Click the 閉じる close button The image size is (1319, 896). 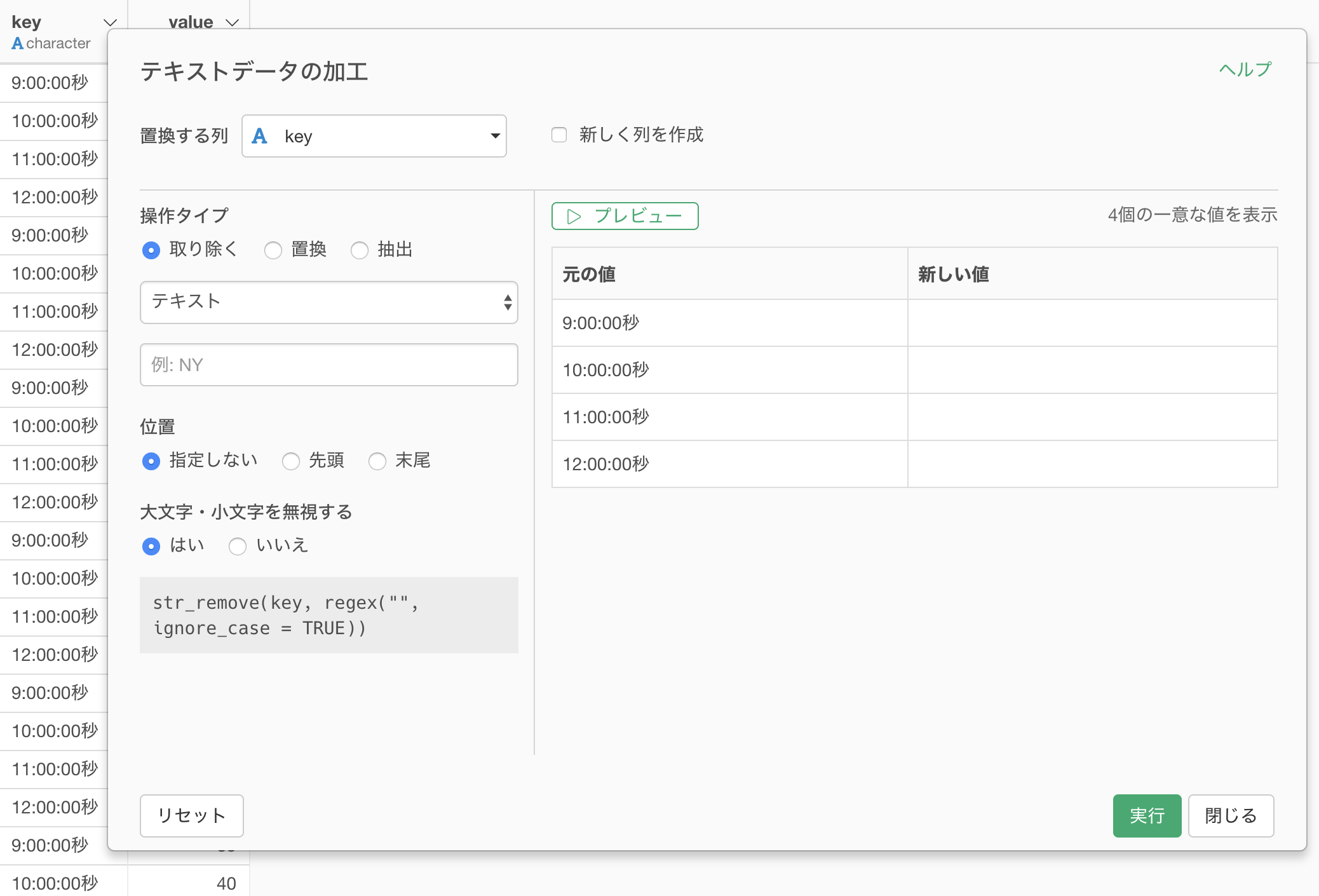(x=1231, y=816)
